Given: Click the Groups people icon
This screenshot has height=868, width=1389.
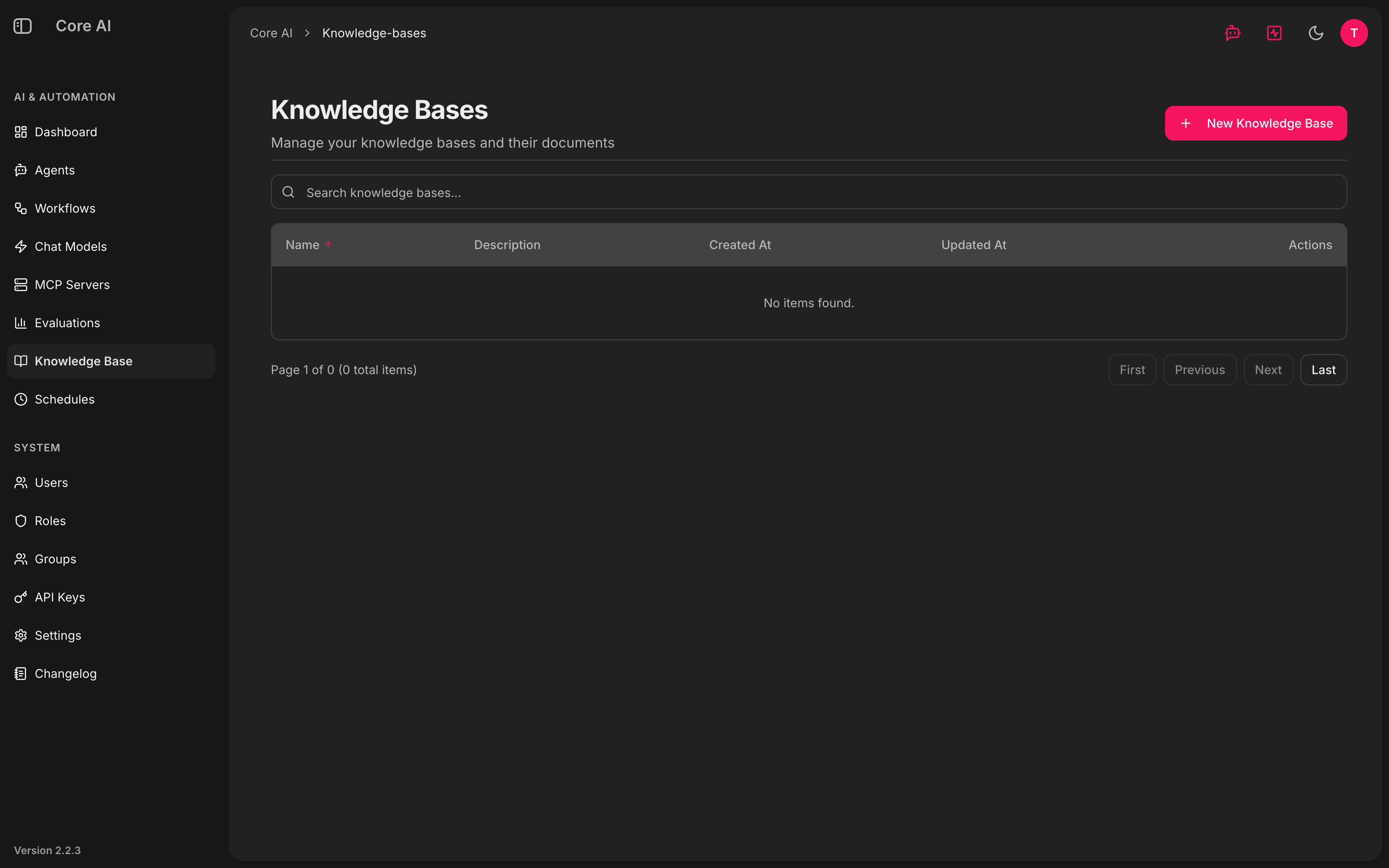Looking at the screenshot, I should point(21,559).
